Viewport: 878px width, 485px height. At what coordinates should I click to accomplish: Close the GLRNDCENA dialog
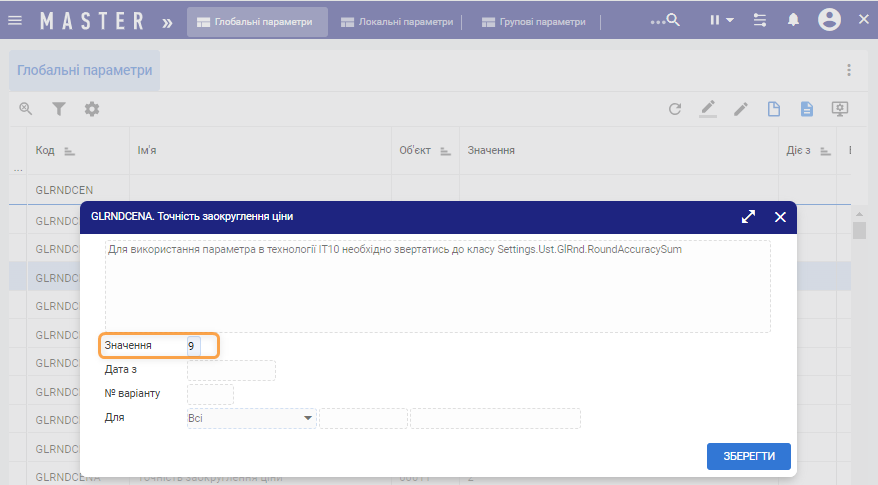pos(780,216)
